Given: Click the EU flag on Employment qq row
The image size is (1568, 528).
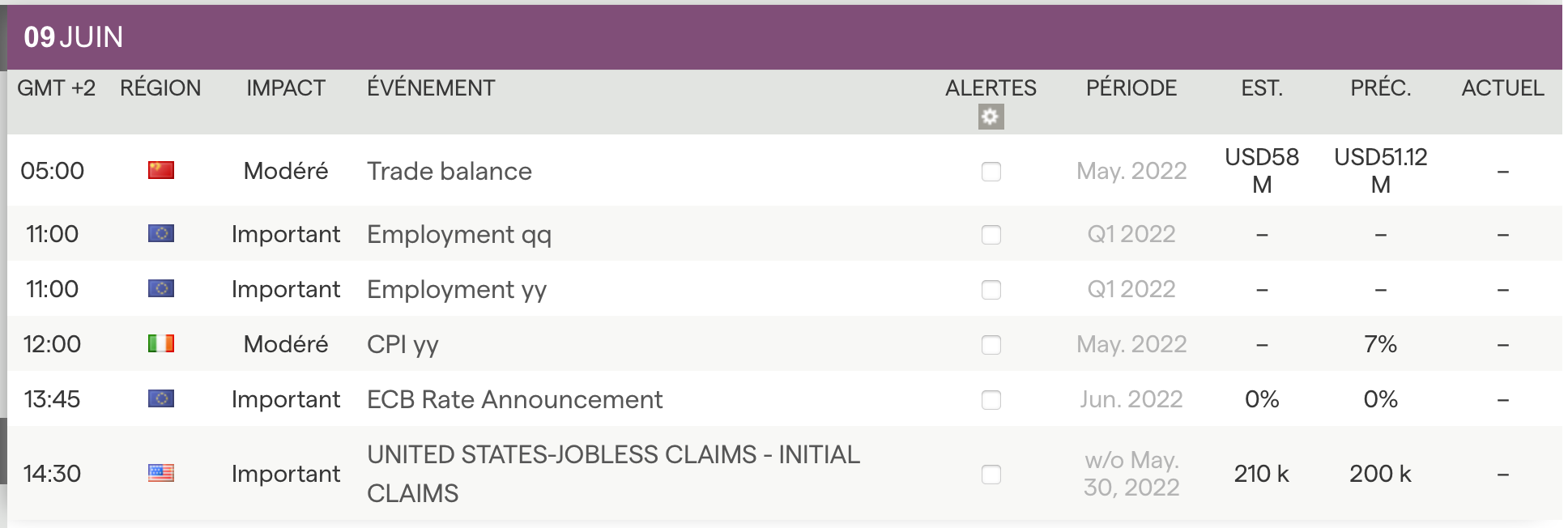Looking at the screenshot, I should coord(161,234).
